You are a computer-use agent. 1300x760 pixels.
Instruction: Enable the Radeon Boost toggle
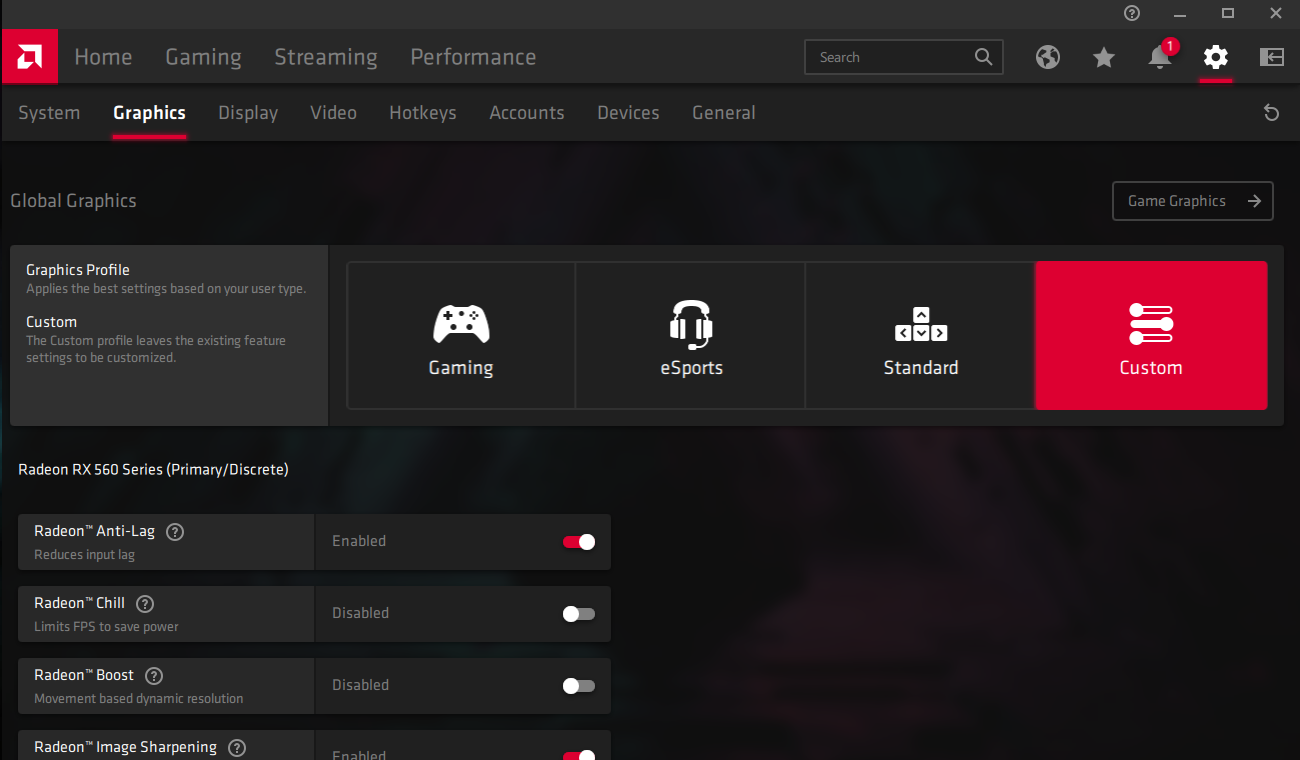579,686
